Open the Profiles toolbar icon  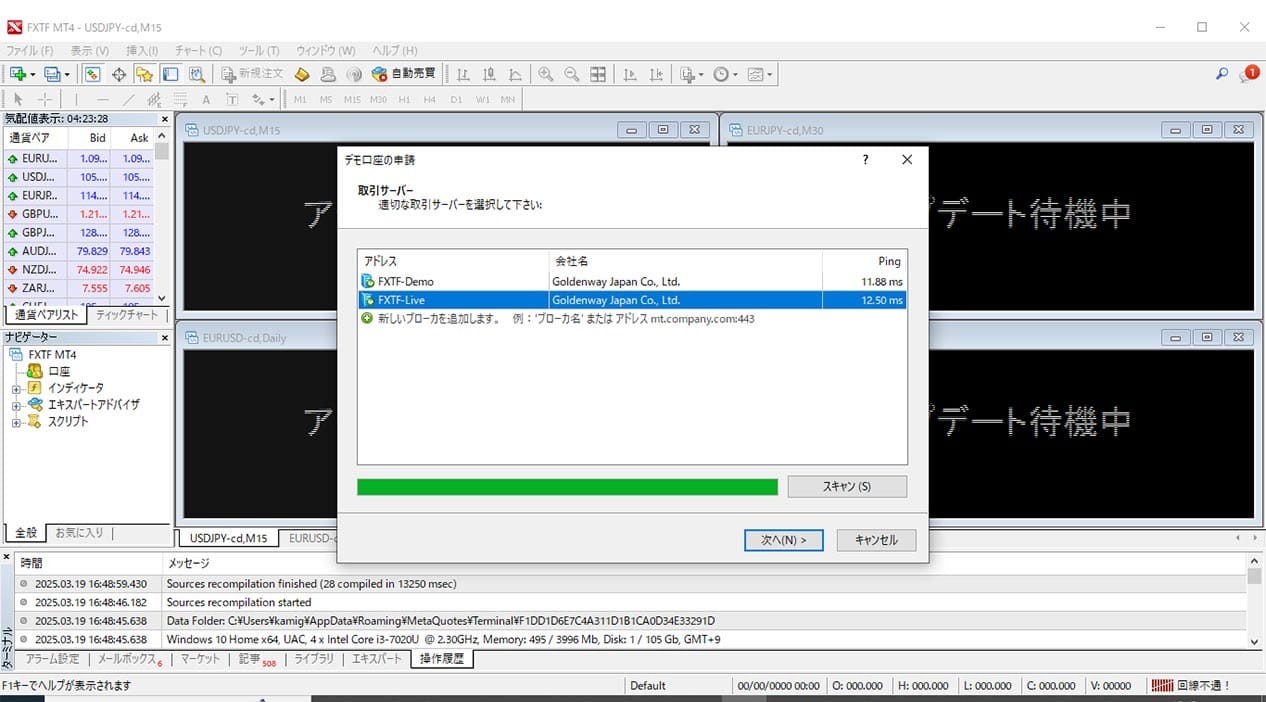point(53,74)
